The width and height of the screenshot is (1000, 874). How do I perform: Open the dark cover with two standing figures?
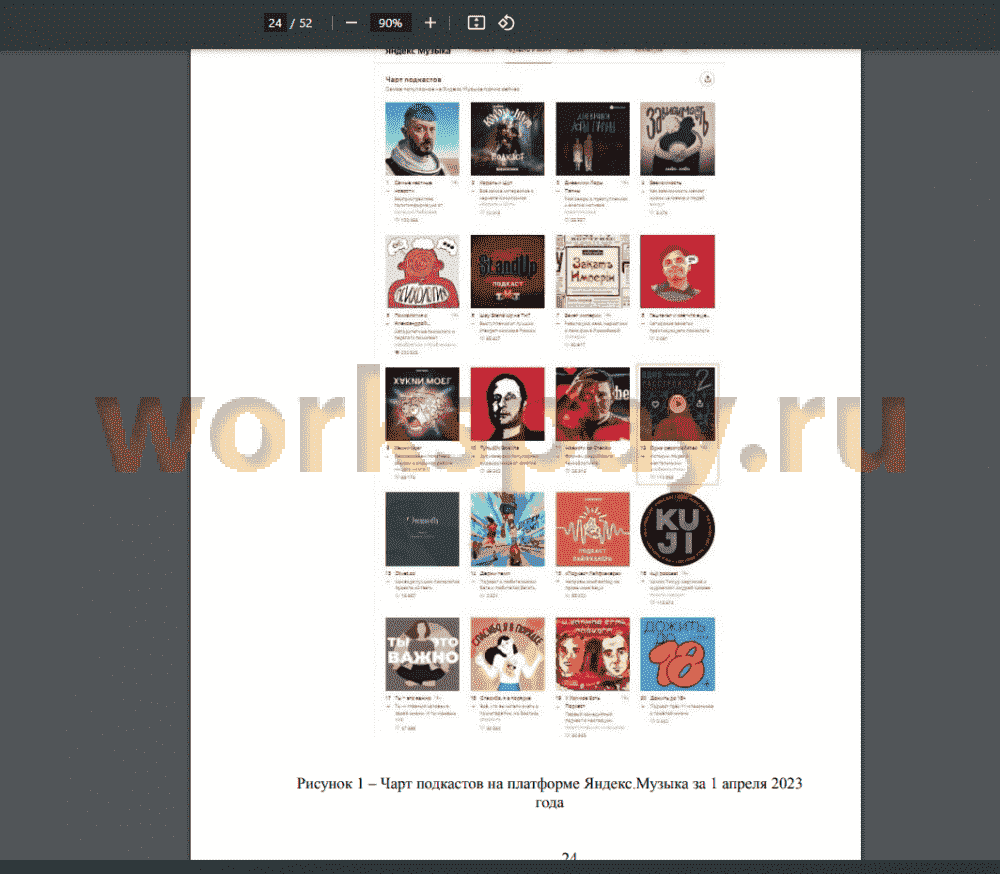tap(592, 139)
